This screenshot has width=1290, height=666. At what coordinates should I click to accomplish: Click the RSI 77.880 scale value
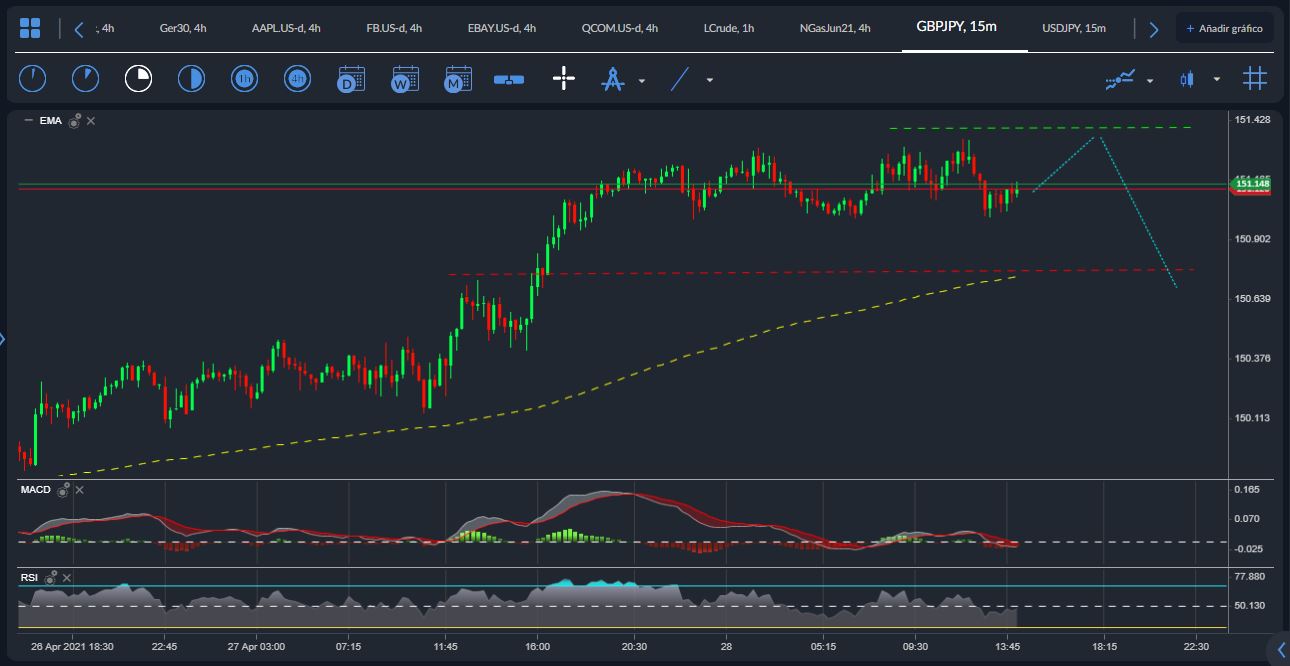pos(1250,577)
